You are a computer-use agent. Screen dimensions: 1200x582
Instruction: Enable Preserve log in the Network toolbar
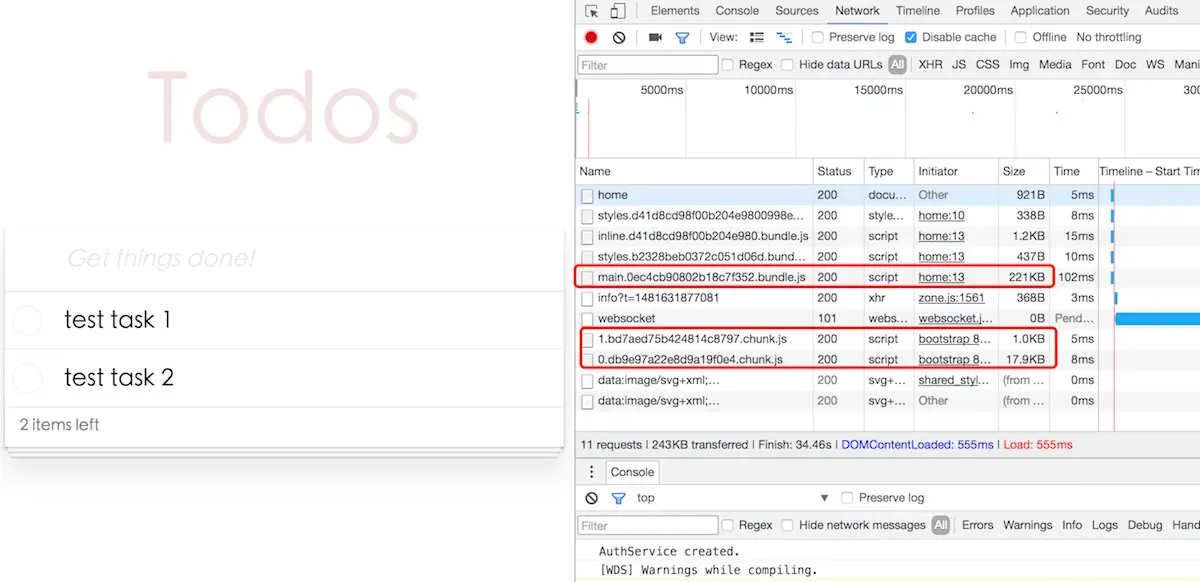818,37
